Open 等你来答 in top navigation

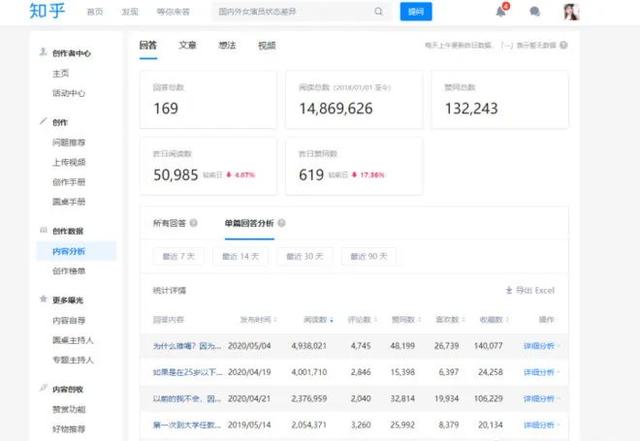[173, 12]
